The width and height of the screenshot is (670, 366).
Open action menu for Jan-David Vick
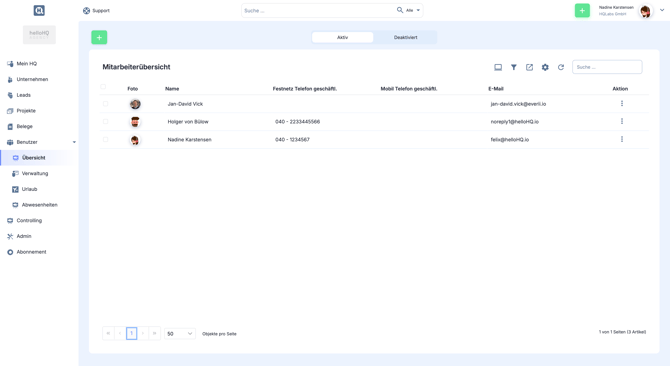click(x=622, y=103)
